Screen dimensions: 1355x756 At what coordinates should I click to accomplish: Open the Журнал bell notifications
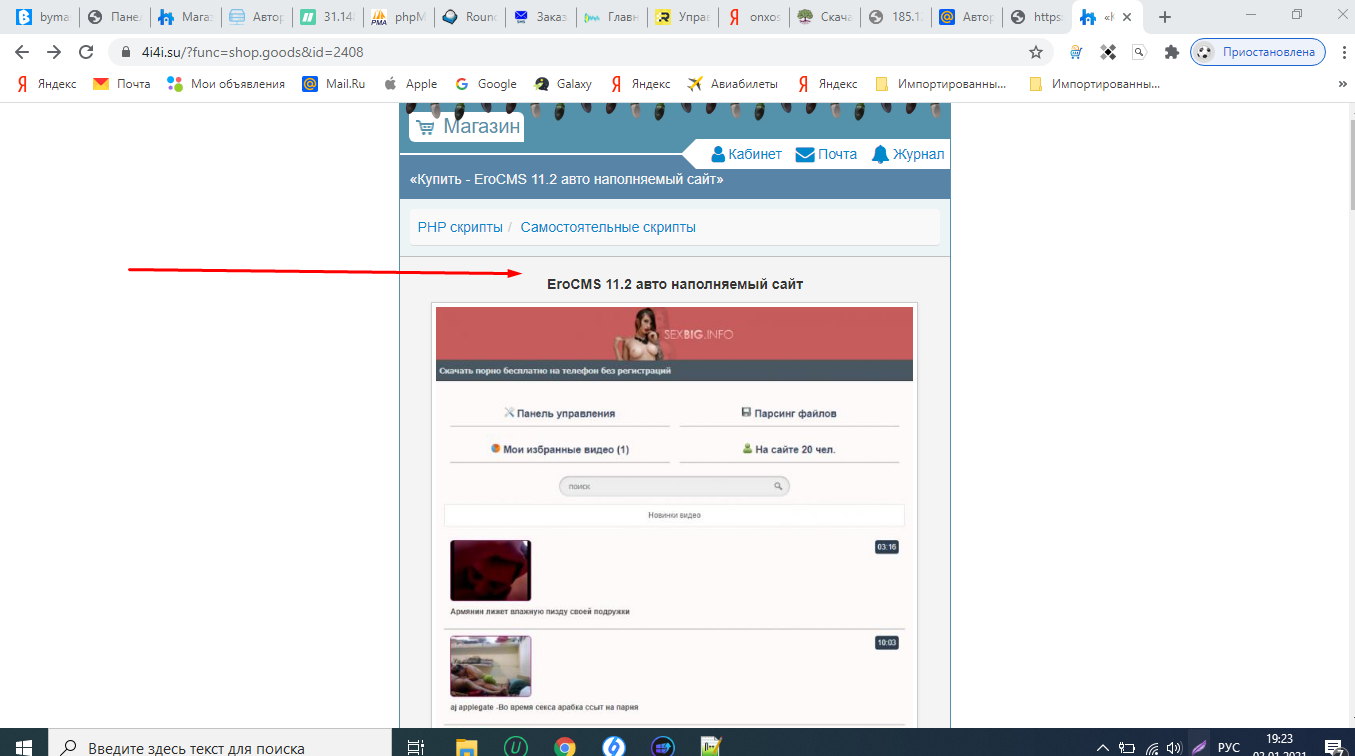(x=907, y=154)
